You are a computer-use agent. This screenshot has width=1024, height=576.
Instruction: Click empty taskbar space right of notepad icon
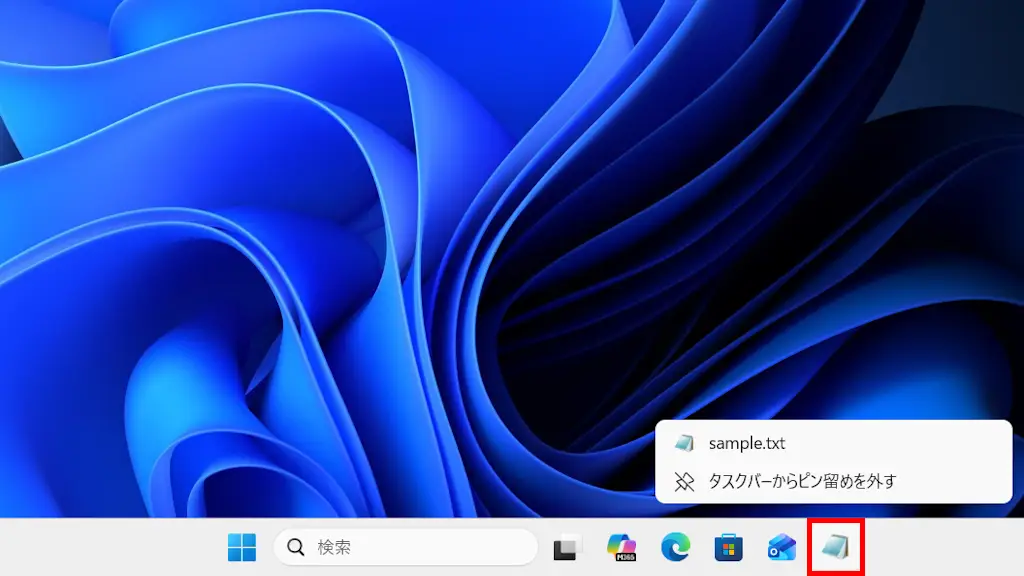[940, 547]
